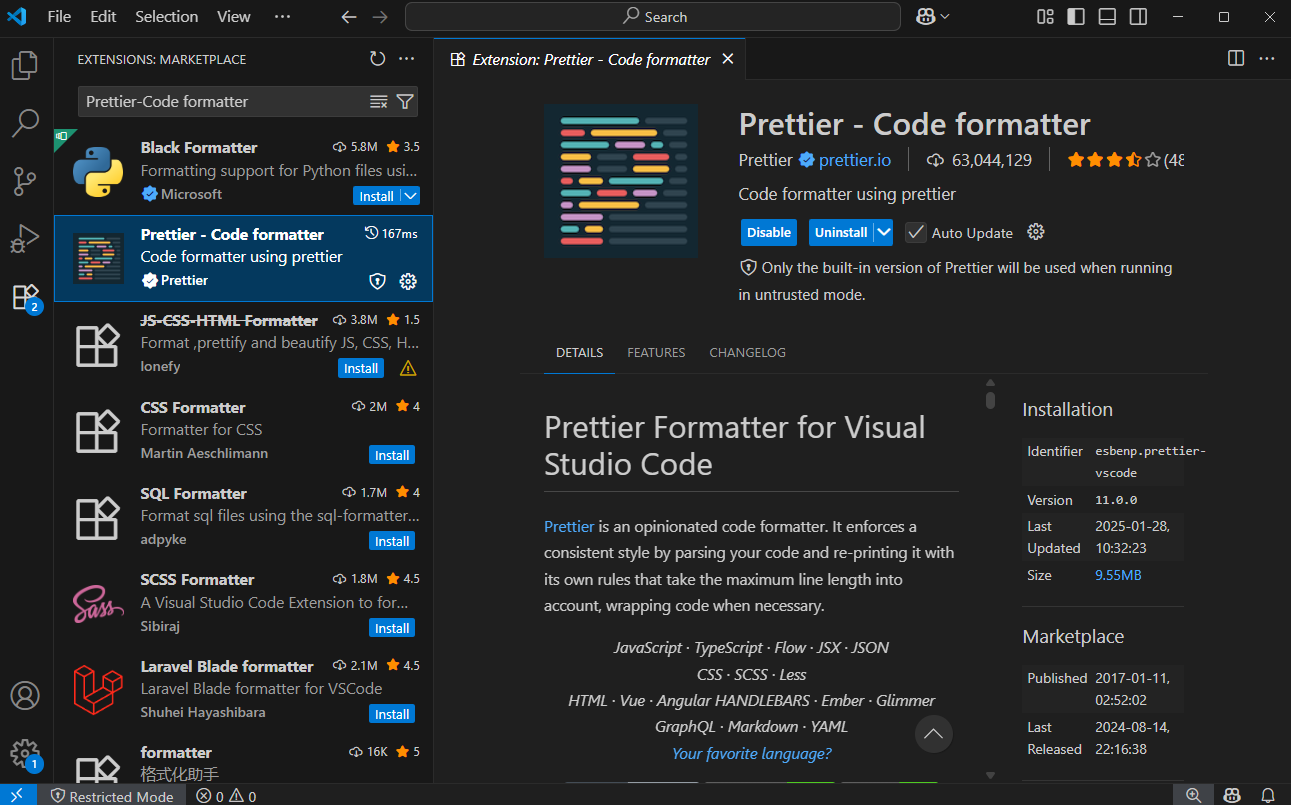Open the manage gear on Prettier list item

408,281
